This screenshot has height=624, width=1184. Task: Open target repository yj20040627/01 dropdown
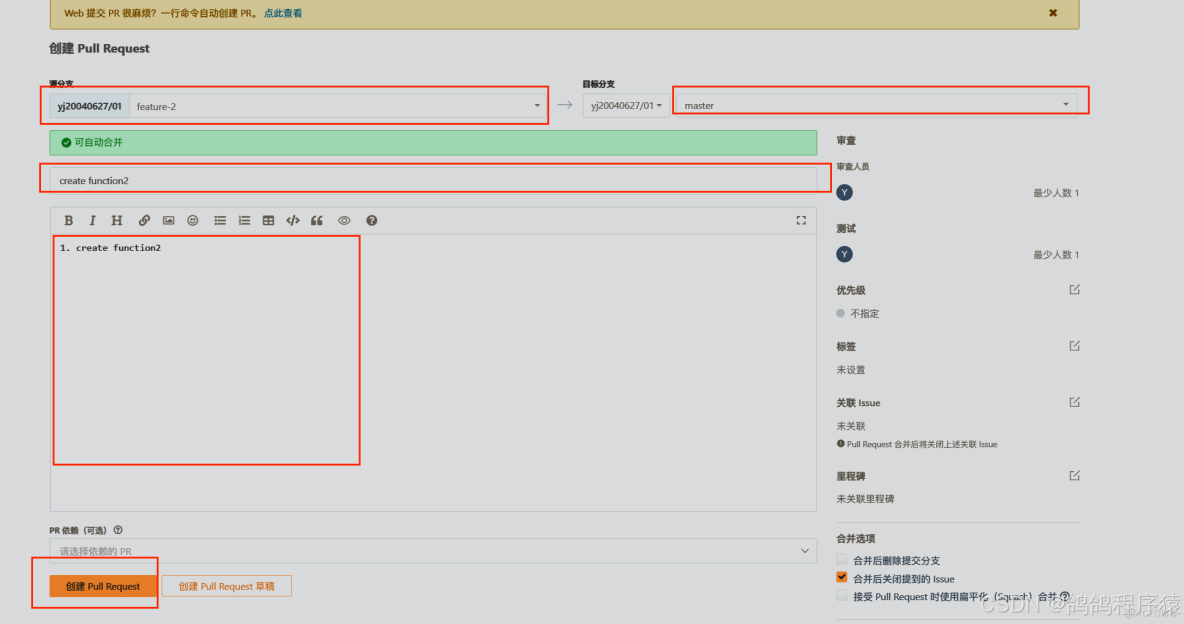(626, 105)
